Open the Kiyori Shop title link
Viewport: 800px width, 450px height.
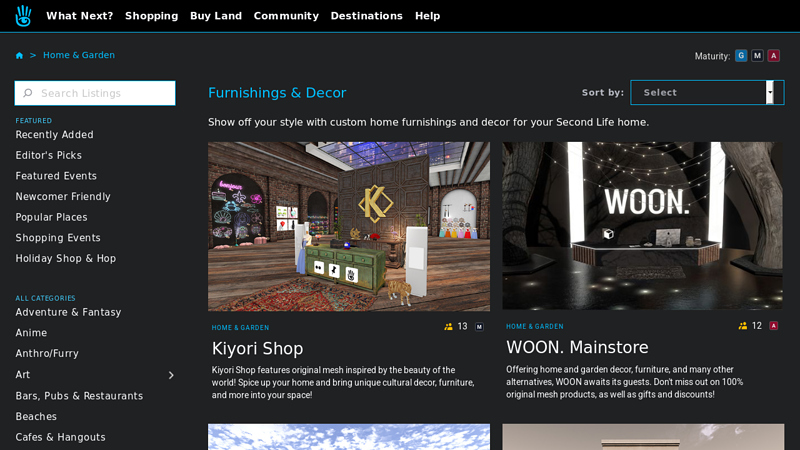(257, 348)
